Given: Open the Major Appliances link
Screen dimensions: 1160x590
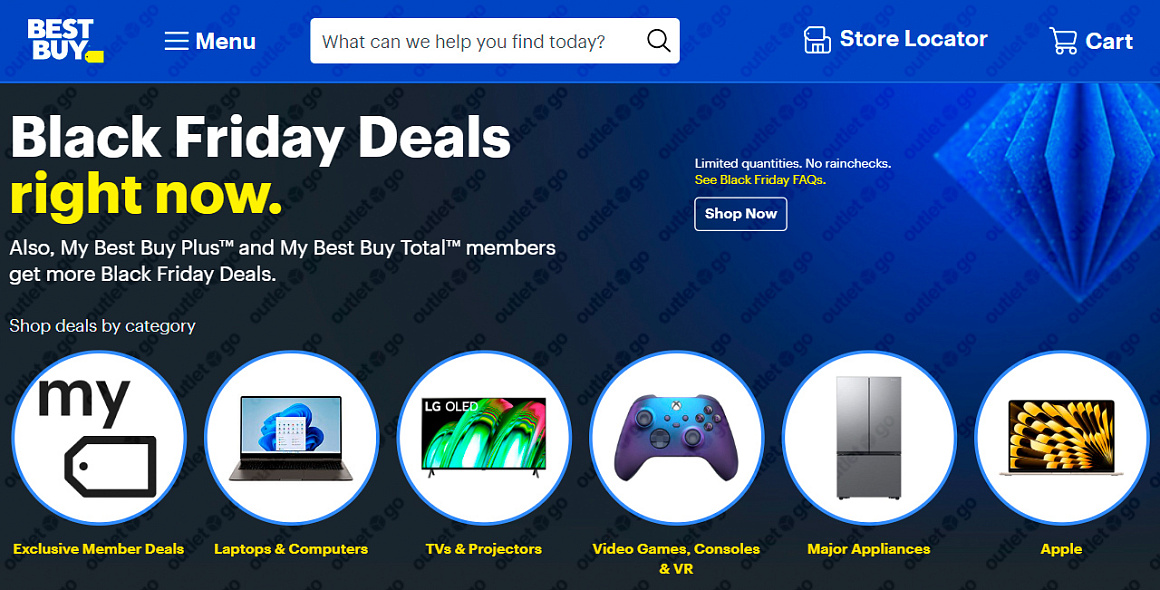Looking at the screenshot, I should 869,549.
